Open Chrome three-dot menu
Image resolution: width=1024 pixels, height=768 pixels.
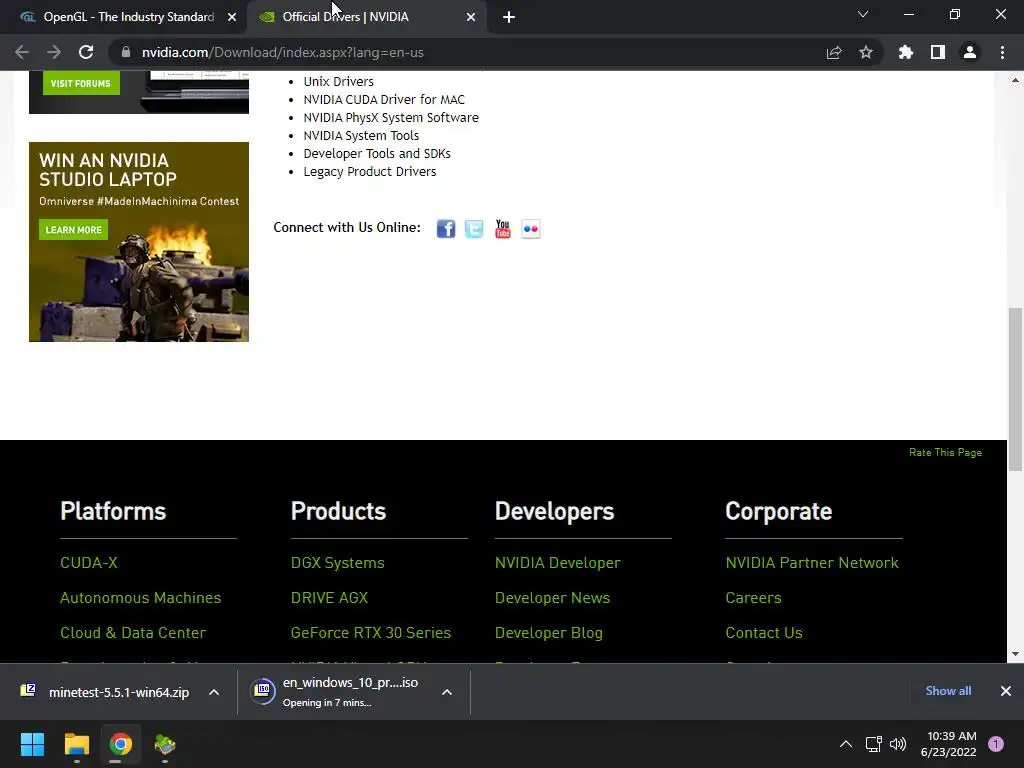pos(1002,52)
